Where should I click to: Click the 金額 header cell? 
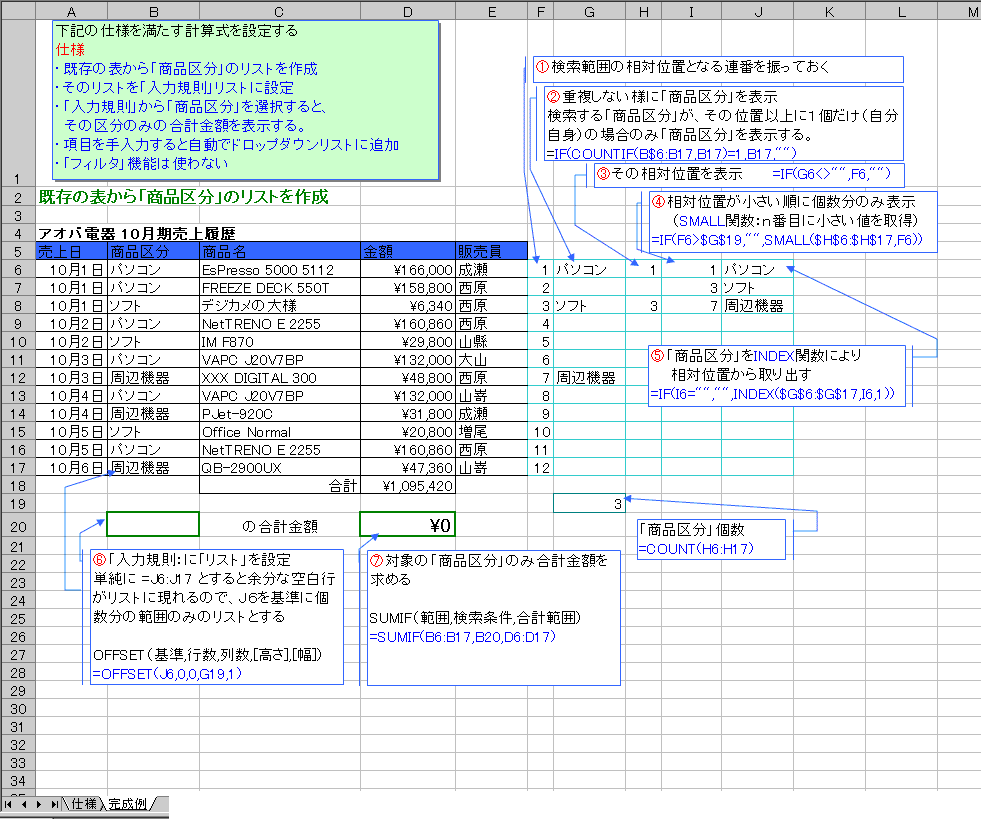(408, 252)
